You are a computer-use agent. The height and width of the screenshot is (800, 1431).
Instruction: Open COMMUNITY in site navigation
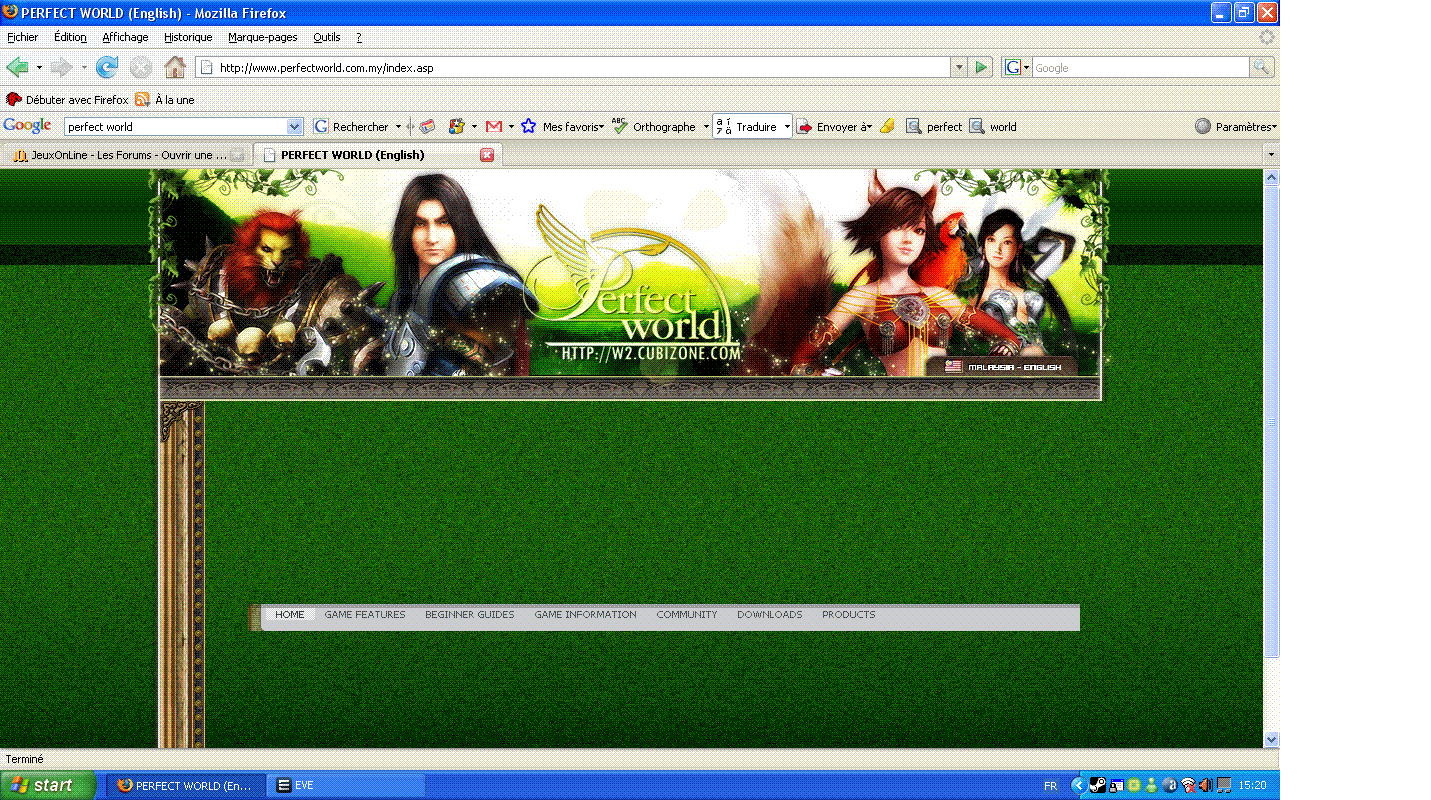click(x=687, y=614)
